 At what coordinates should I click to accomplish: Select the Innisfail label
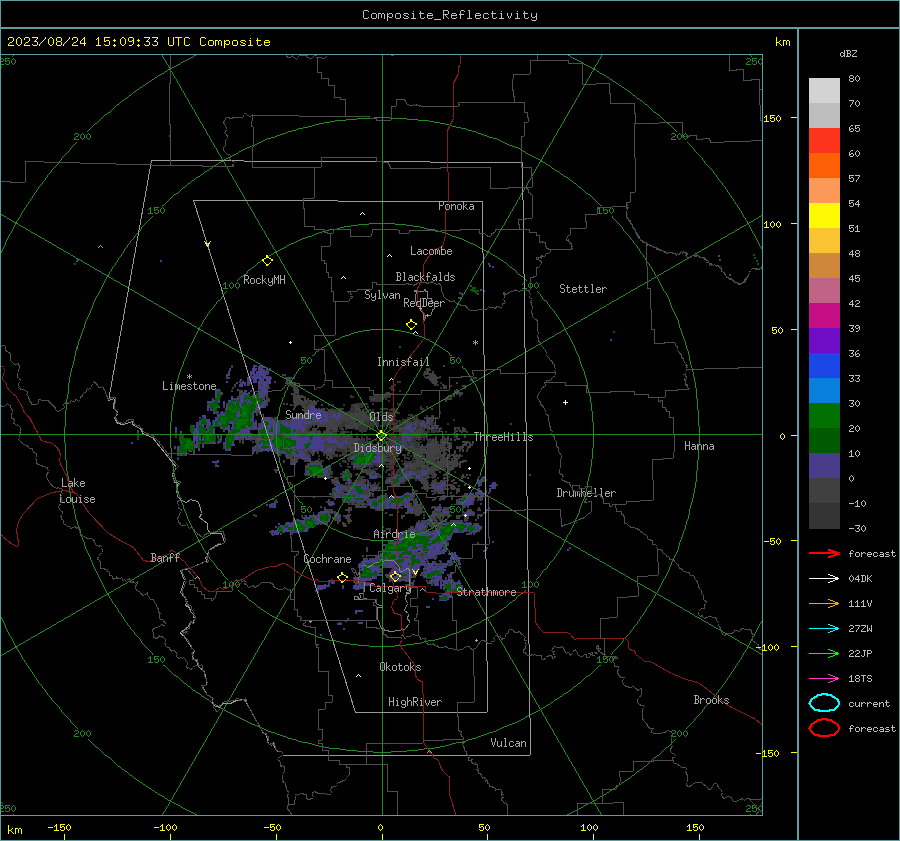(403, 362)
